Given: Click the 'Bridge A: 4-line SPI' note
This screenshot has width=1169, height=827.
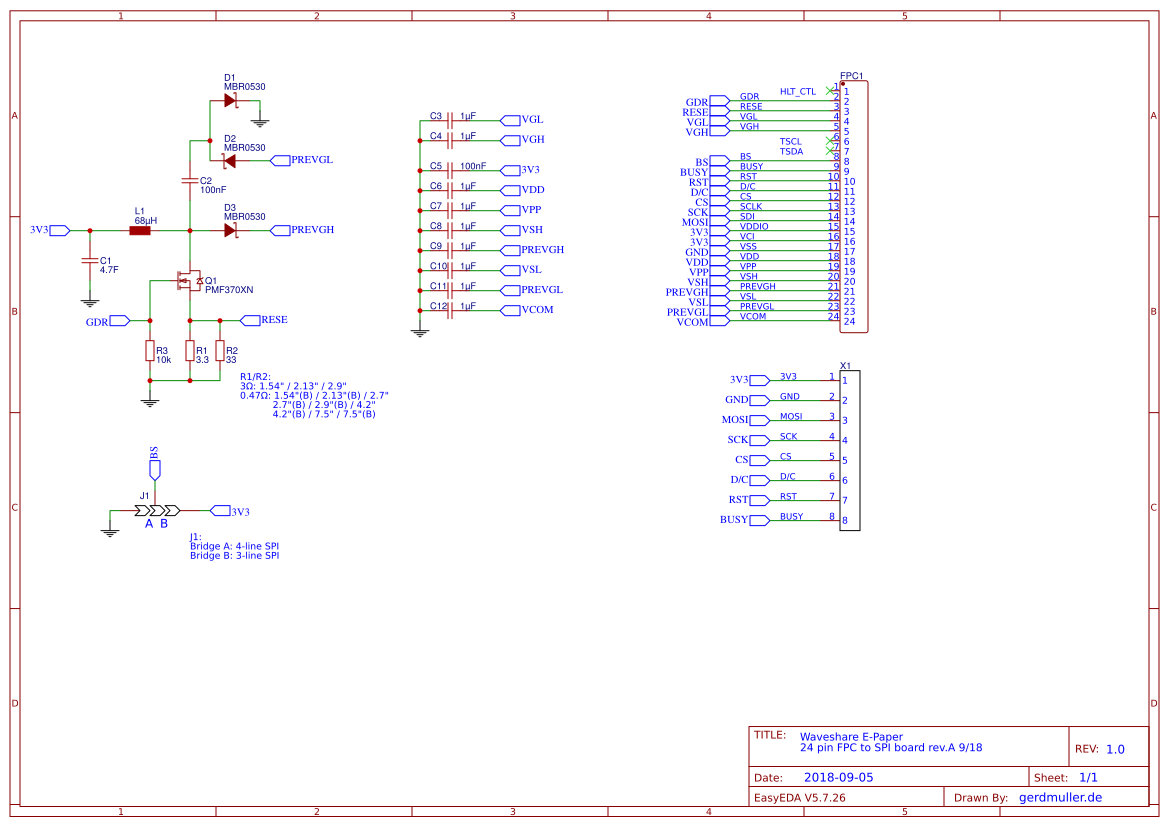Looking at the screenshot, I should 234,547.
